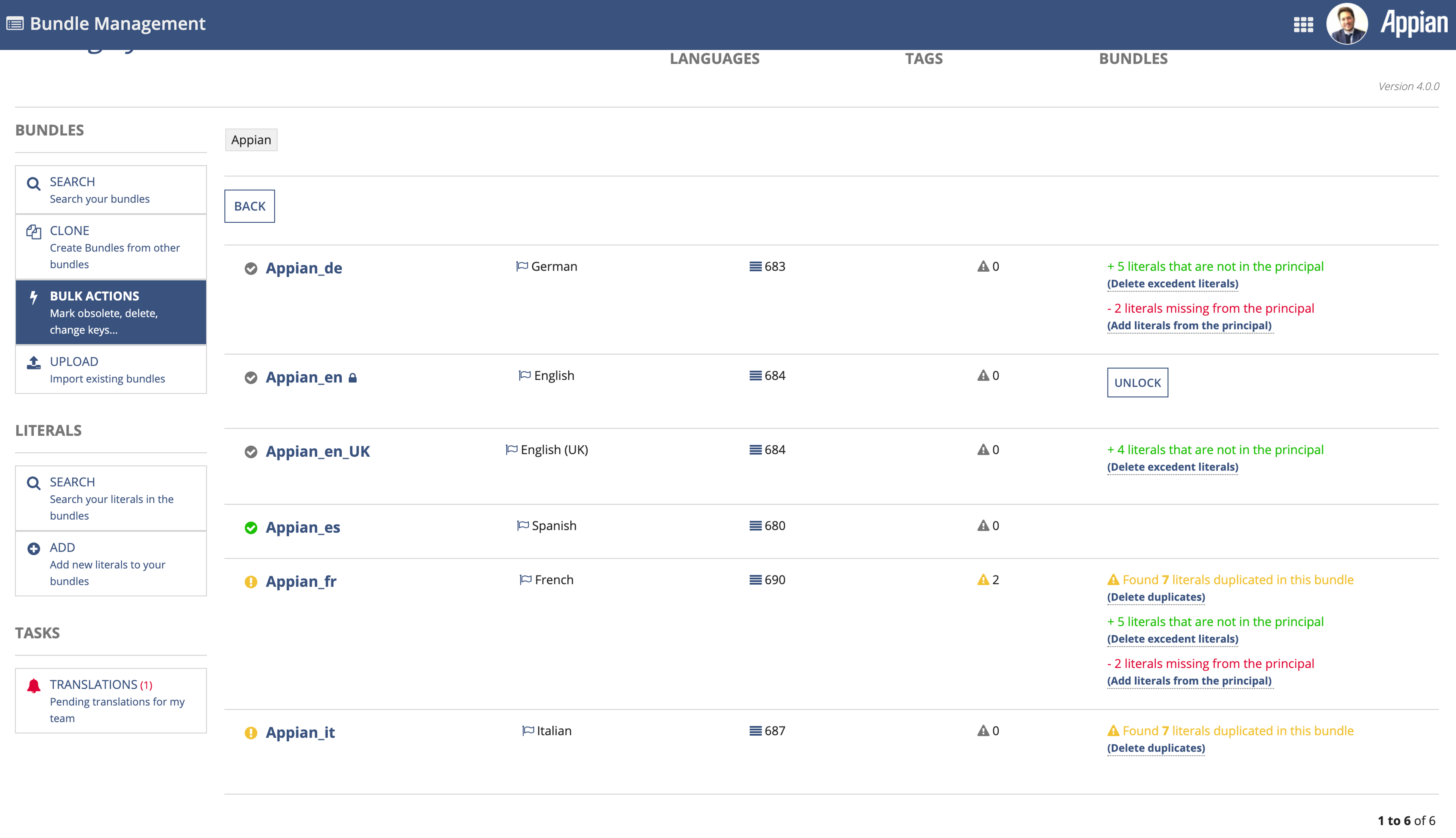Open Add new literals menu item
Screen dimensions: 1456x838
(x=111, y=563)
